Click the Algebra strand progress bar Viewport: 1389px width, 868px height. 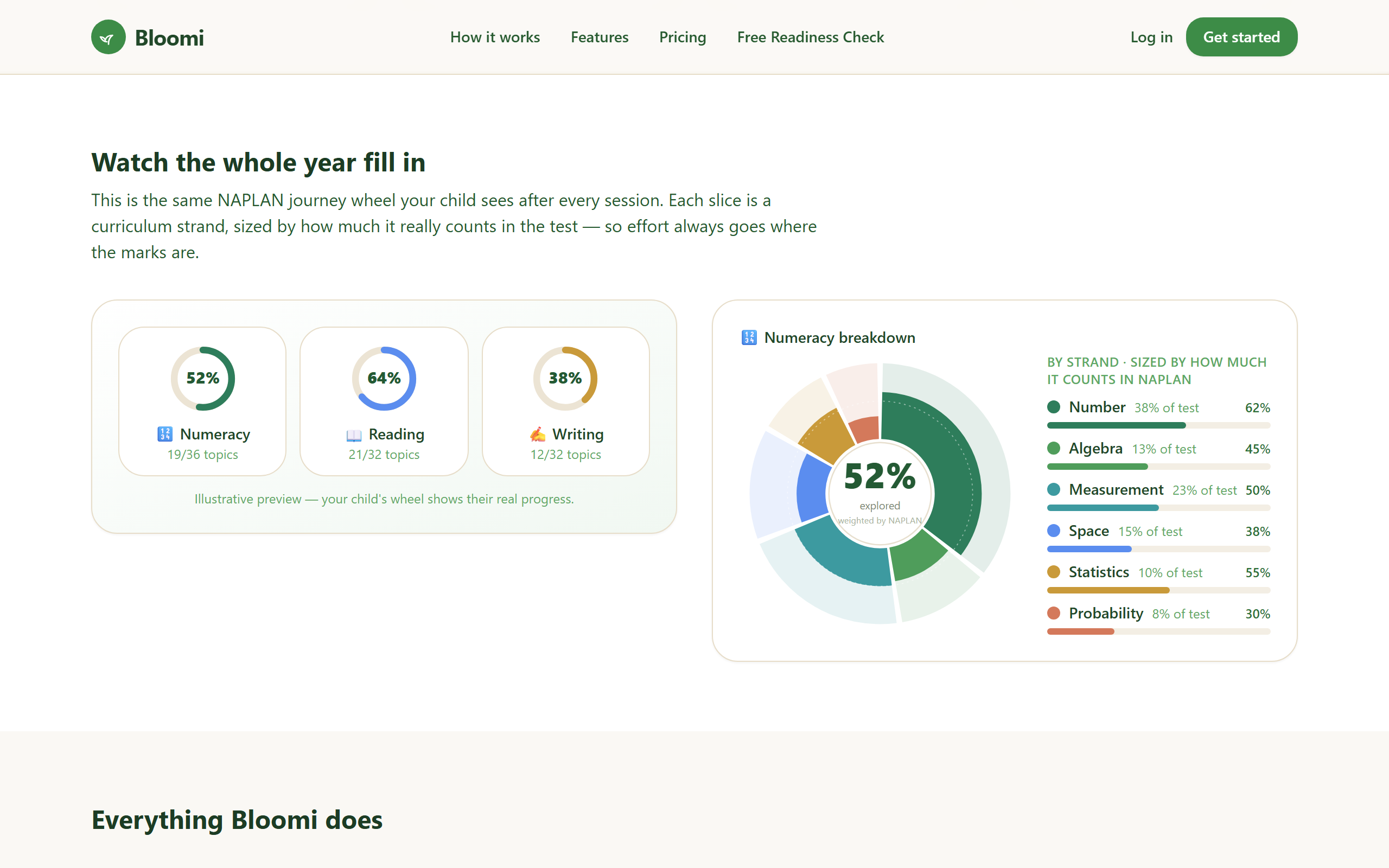pyautogui.click(x=1158, y=467)
